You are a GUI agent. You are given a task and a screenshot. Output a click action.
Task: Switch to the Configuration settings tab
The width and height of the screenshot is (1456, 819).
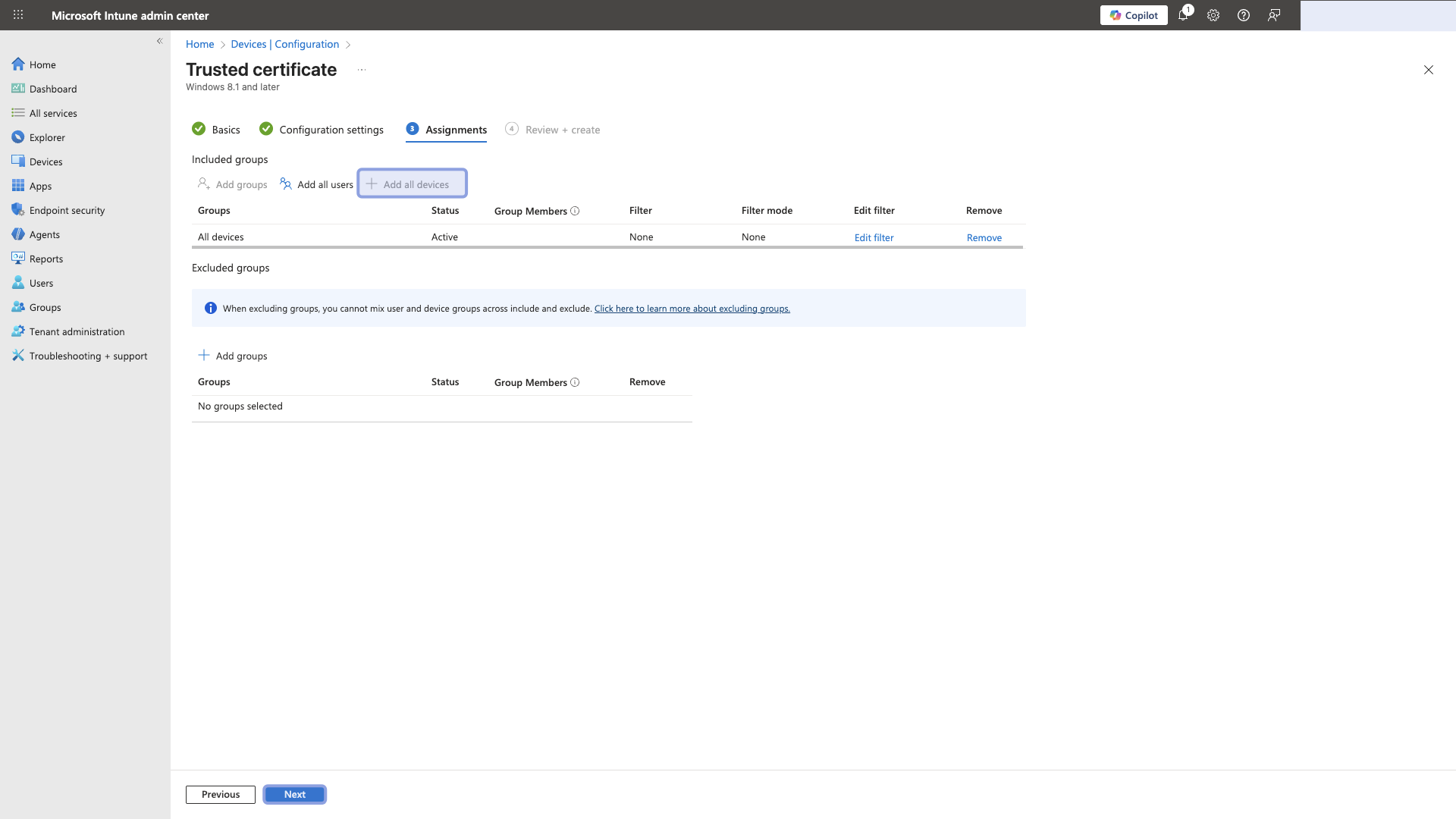(331, 129)
